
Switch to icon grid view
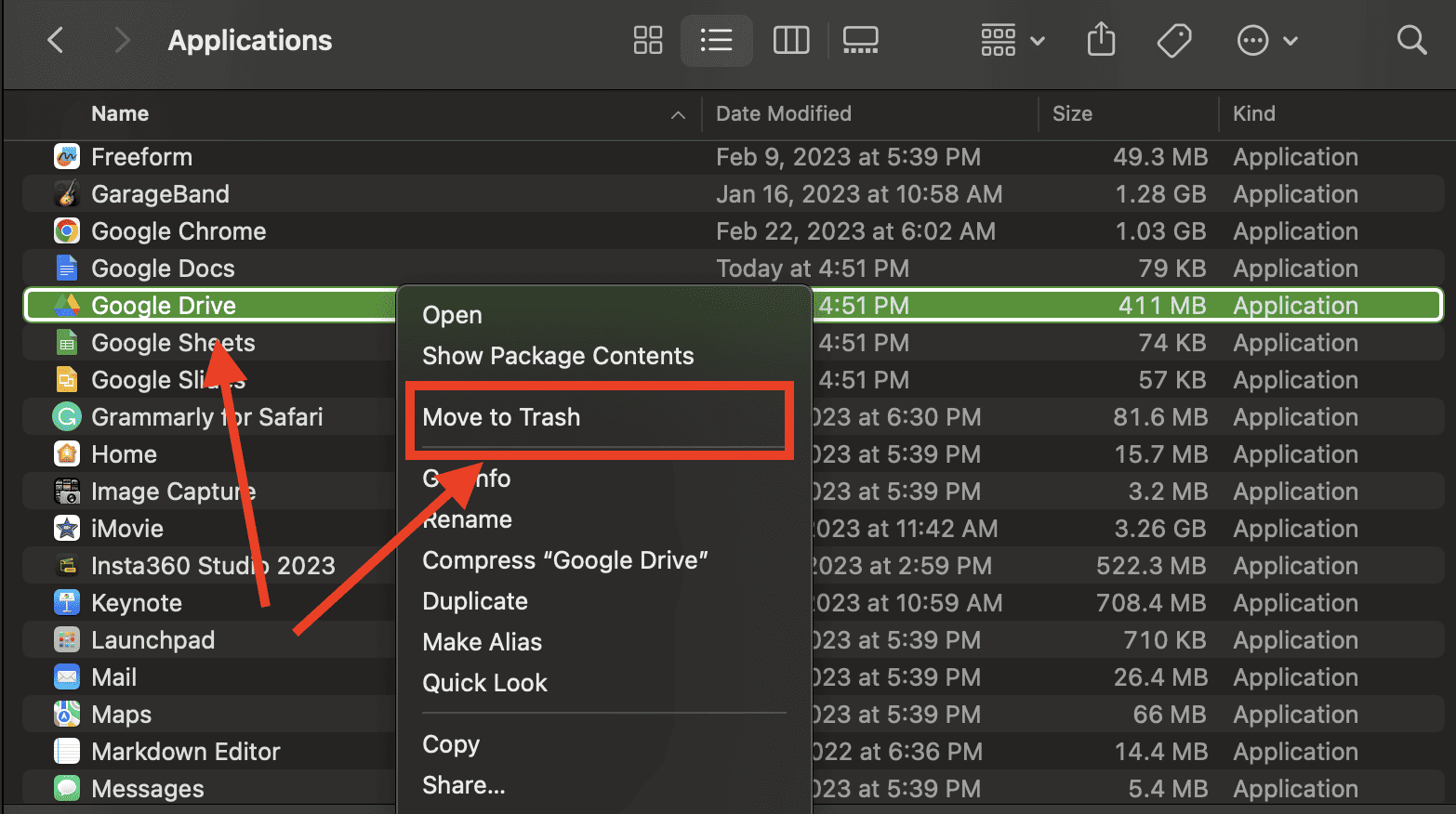pyautogui.click(x=647, y=41)
